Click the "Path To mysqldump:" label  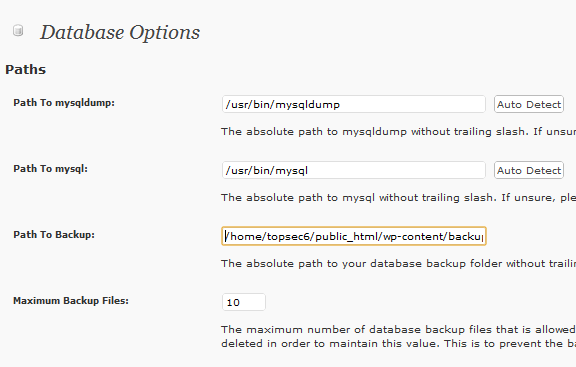(x=64, y=103)
